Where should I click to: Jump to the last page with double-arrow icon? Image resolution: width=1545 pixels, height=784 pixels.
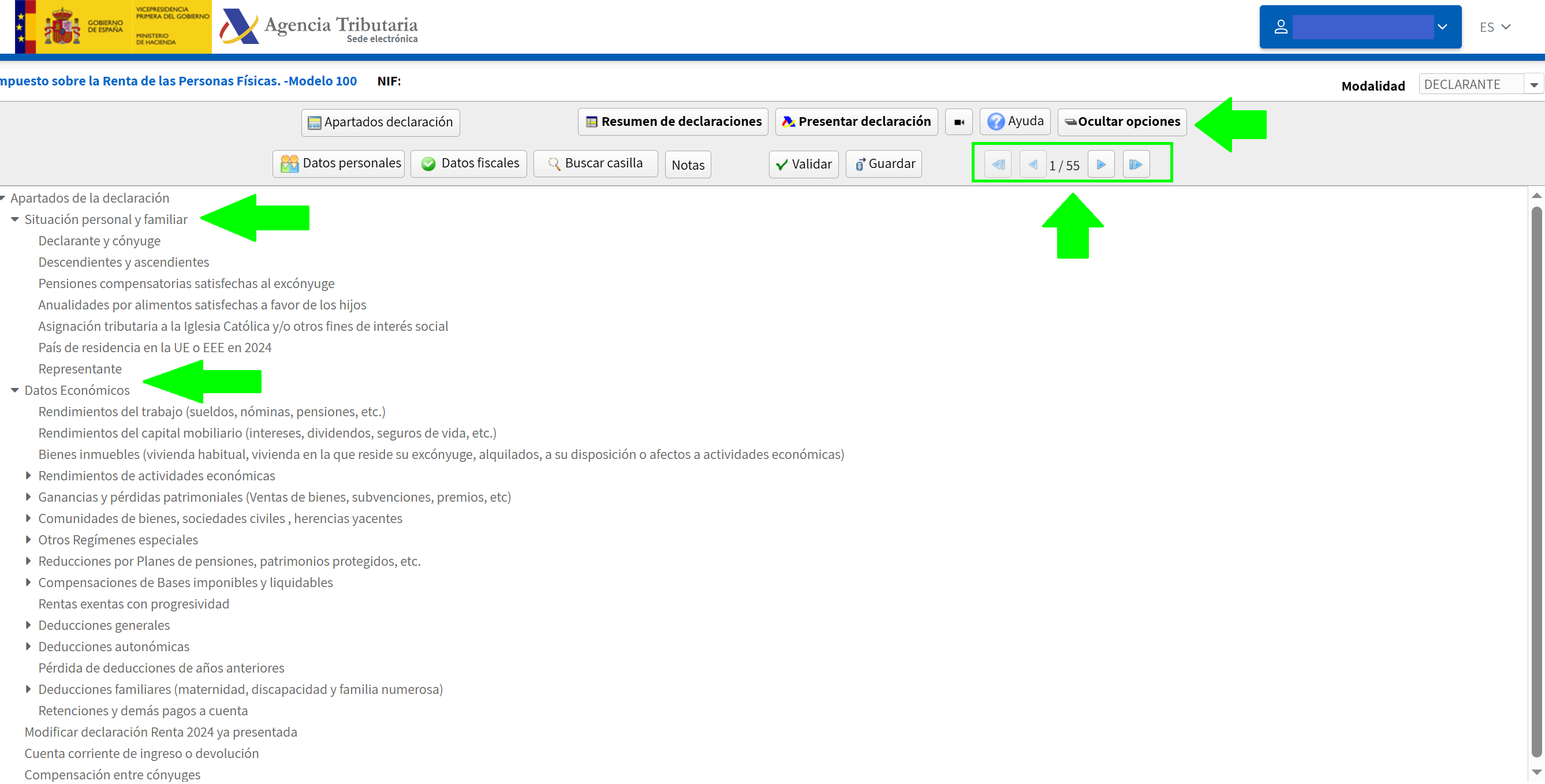(1135, 164)
